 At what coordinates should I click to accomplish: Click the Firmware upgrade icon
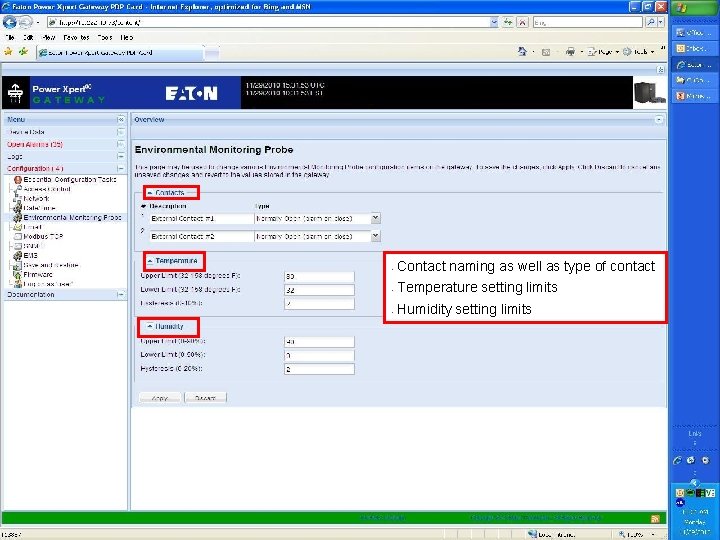coord(18,275)
